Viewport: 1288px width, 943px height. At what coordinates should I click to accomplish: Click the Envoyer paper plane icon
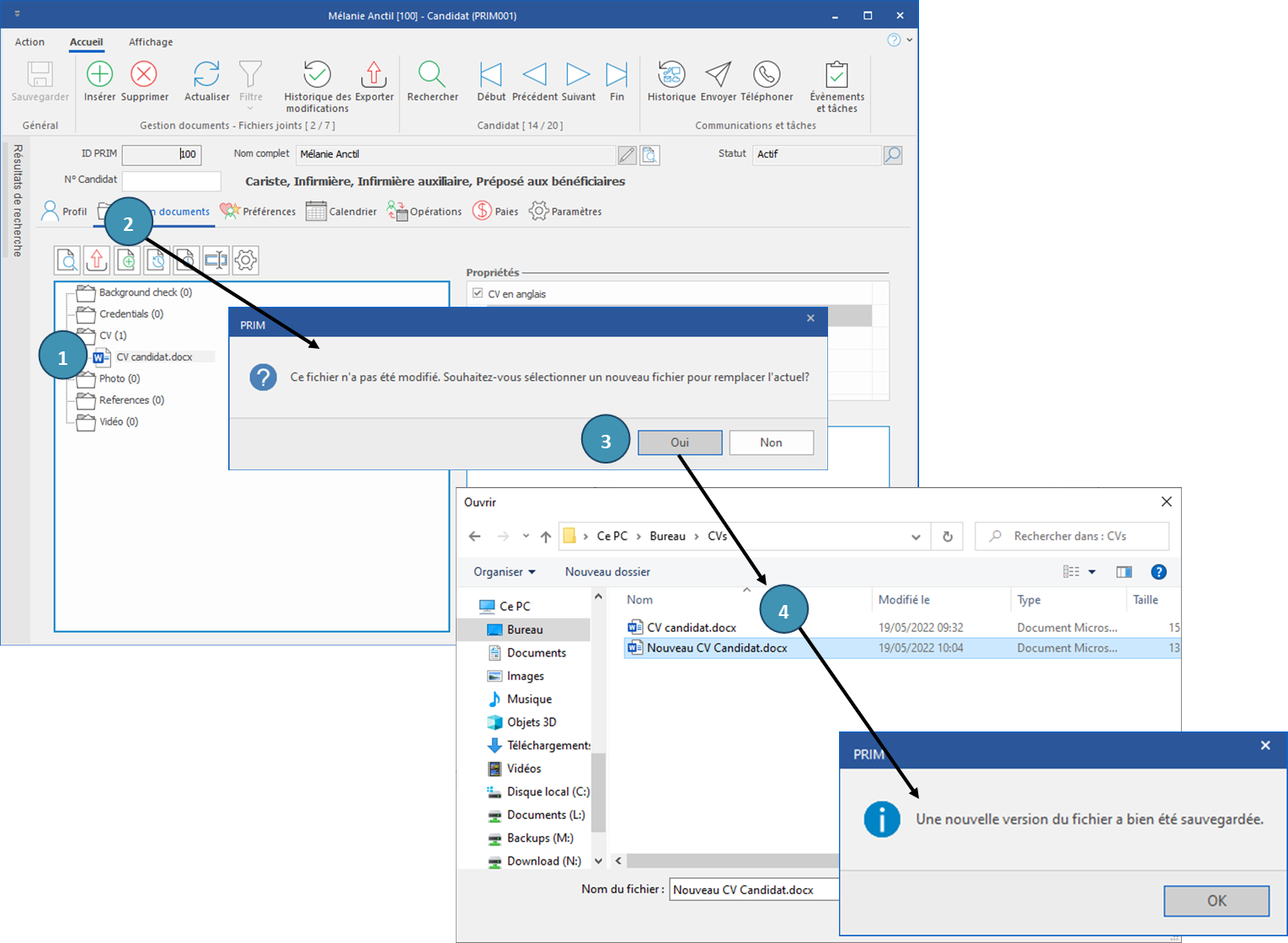718,75
